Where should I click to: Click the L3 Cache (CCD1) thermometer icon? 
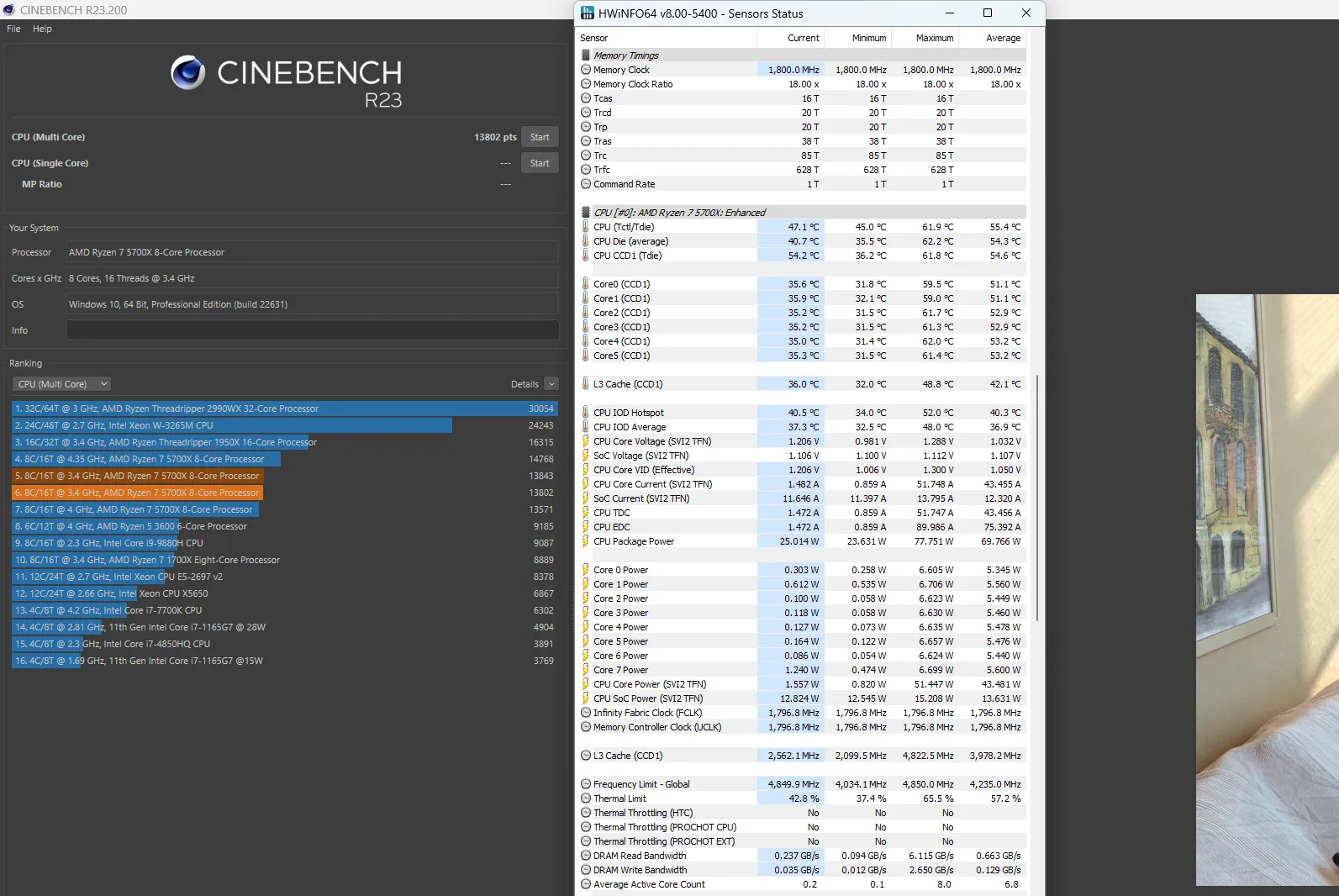pyautogui.click(x=586, y=384)
